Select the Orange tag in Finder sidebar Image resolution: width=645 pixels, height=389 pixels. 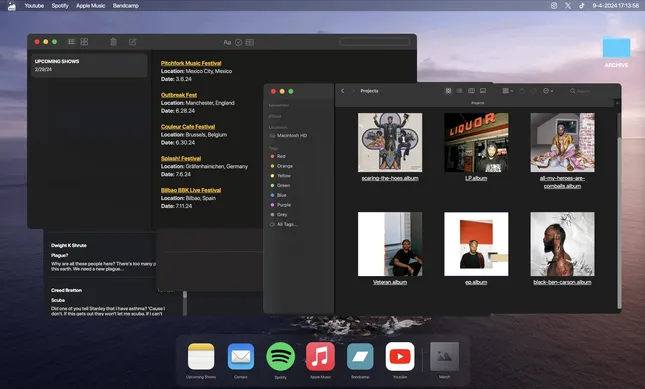coord(282,166)
